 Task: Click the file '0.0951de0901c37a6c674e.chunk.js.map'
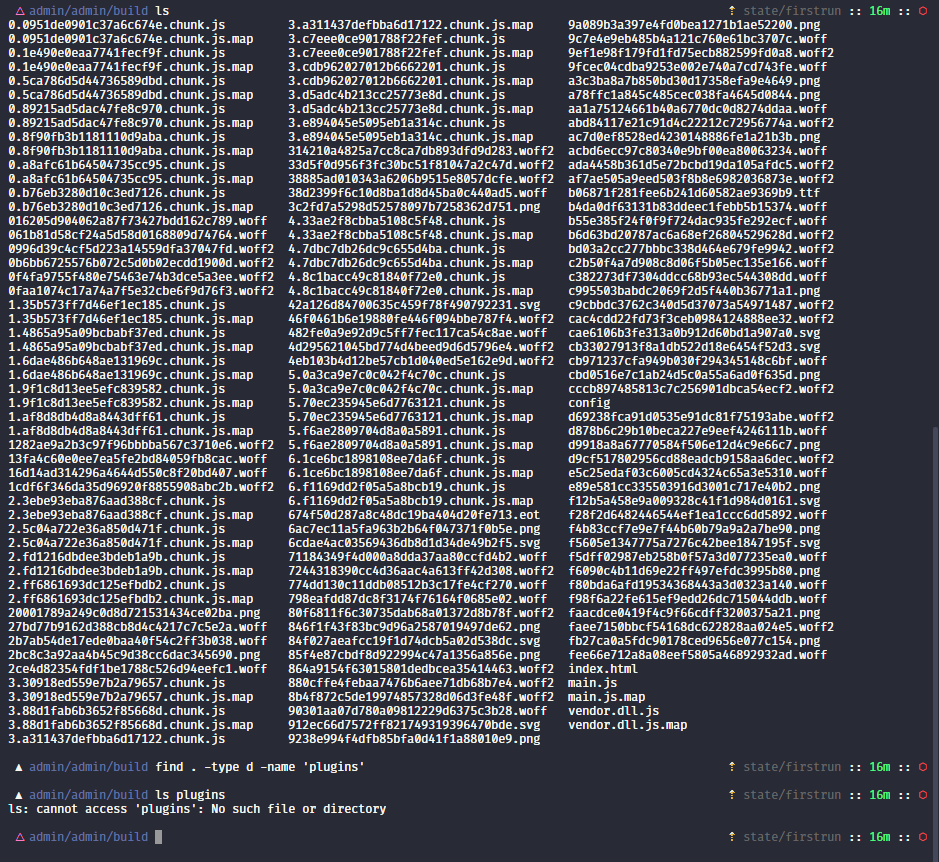(131, 39)
